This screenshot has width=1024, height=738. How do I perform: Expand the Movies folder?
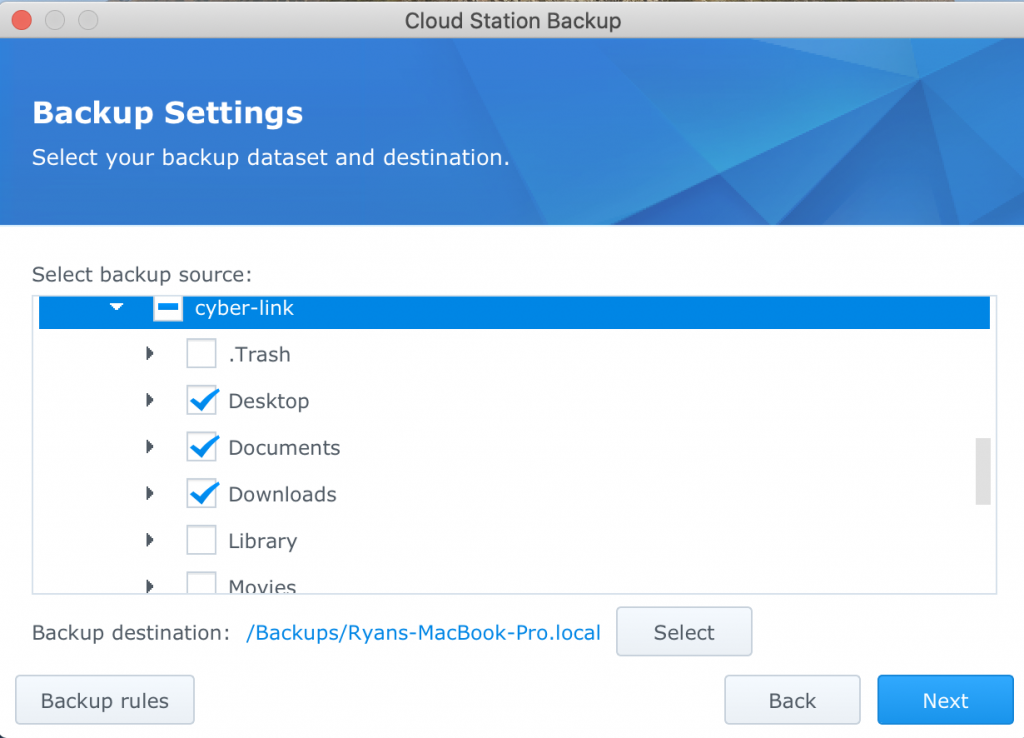[150, 586]
